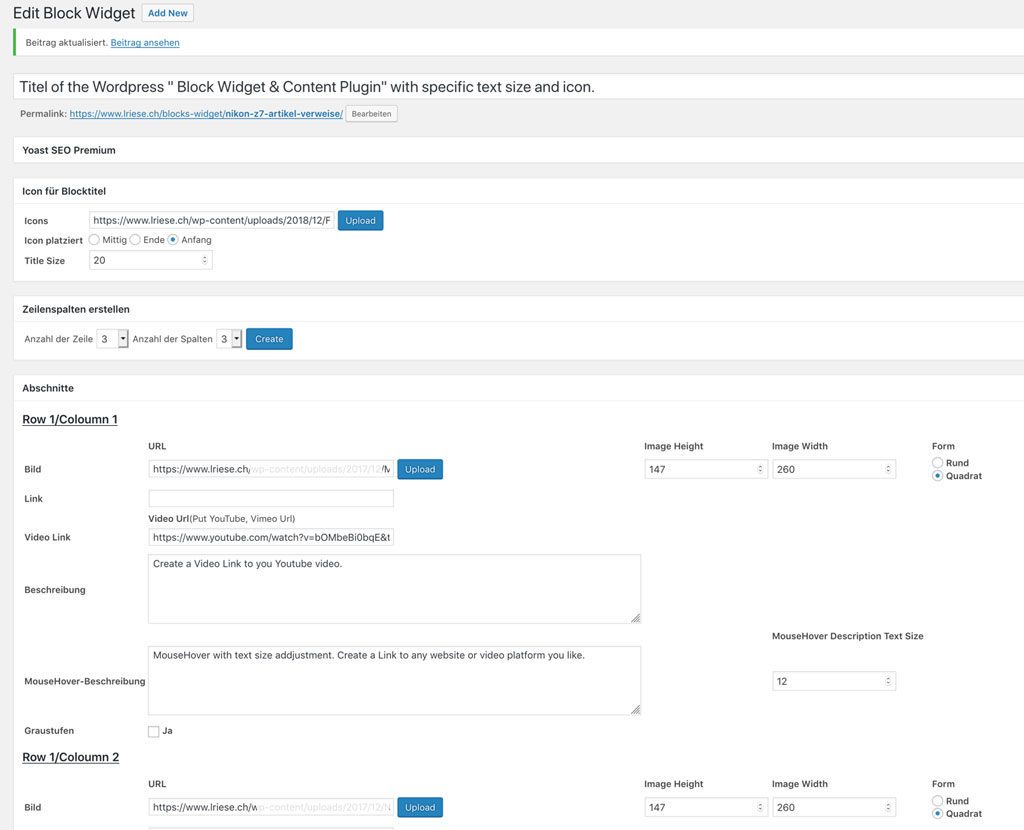1024x830 pixels.
Task: Click Image Height field in Row 1/Coloumn 2
Action: (705, 807)
